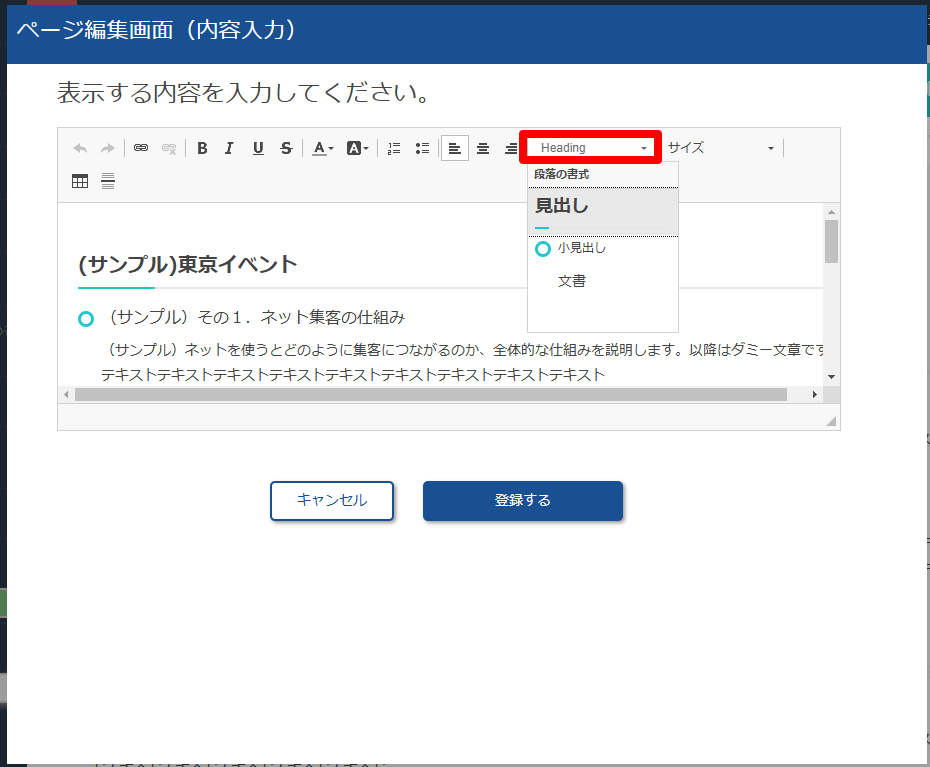
Task: Toggle italic formatting
Action: click(230, 148)
